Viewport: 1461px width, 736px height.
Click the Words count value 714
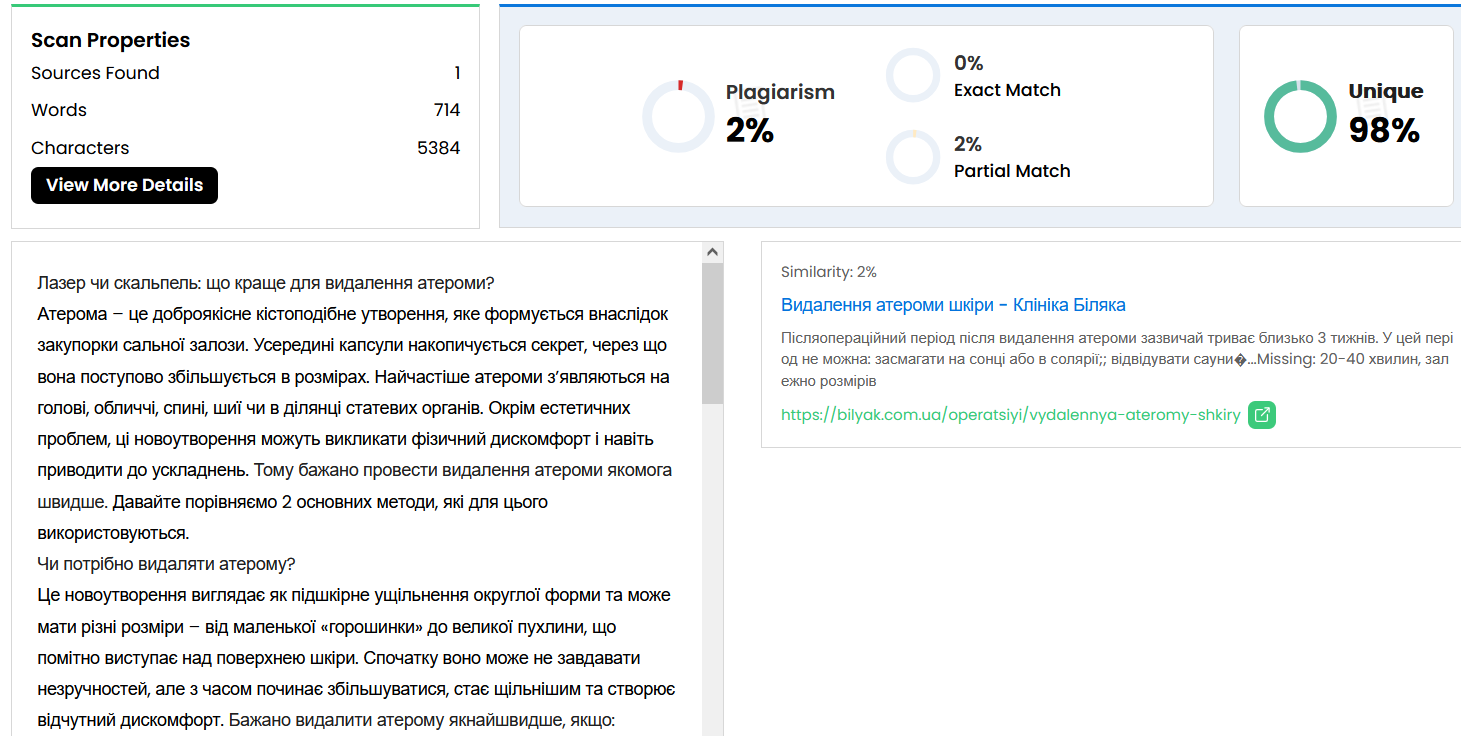(447, 110)
